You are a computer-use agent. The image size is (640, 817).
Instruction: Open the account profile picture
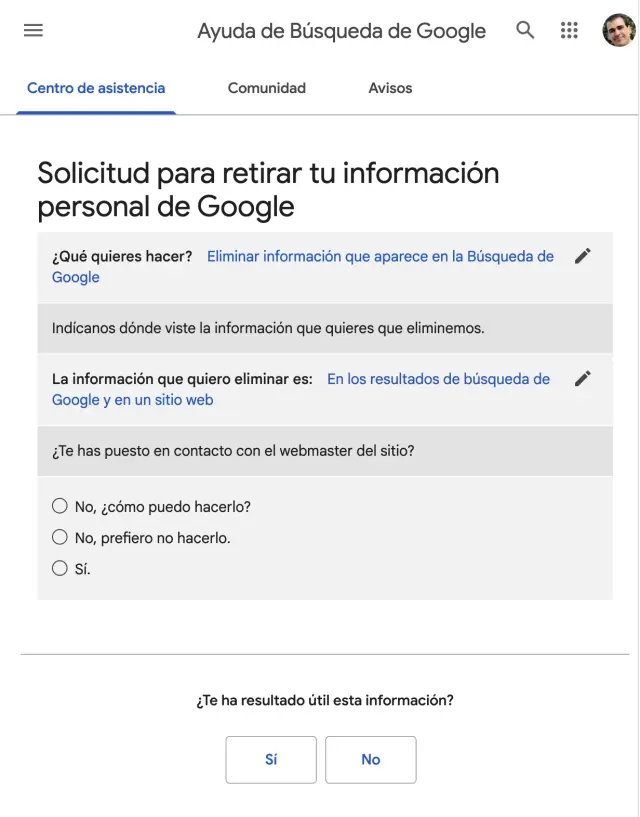coord(618,30)
